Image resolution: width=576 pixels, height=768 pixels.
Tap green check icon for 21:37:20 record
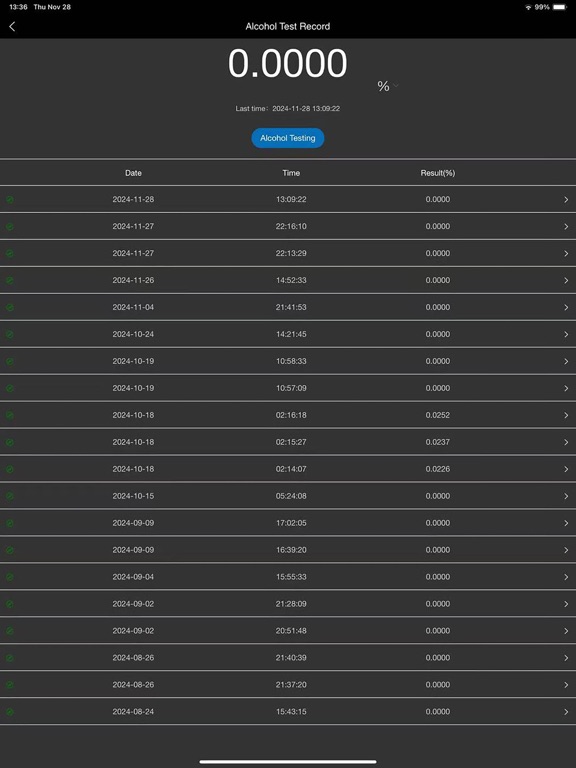(10, 684)
